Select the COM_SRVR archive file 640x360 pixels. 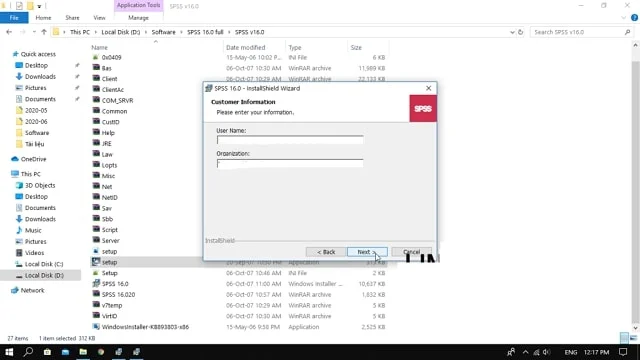tap(117, 100)
